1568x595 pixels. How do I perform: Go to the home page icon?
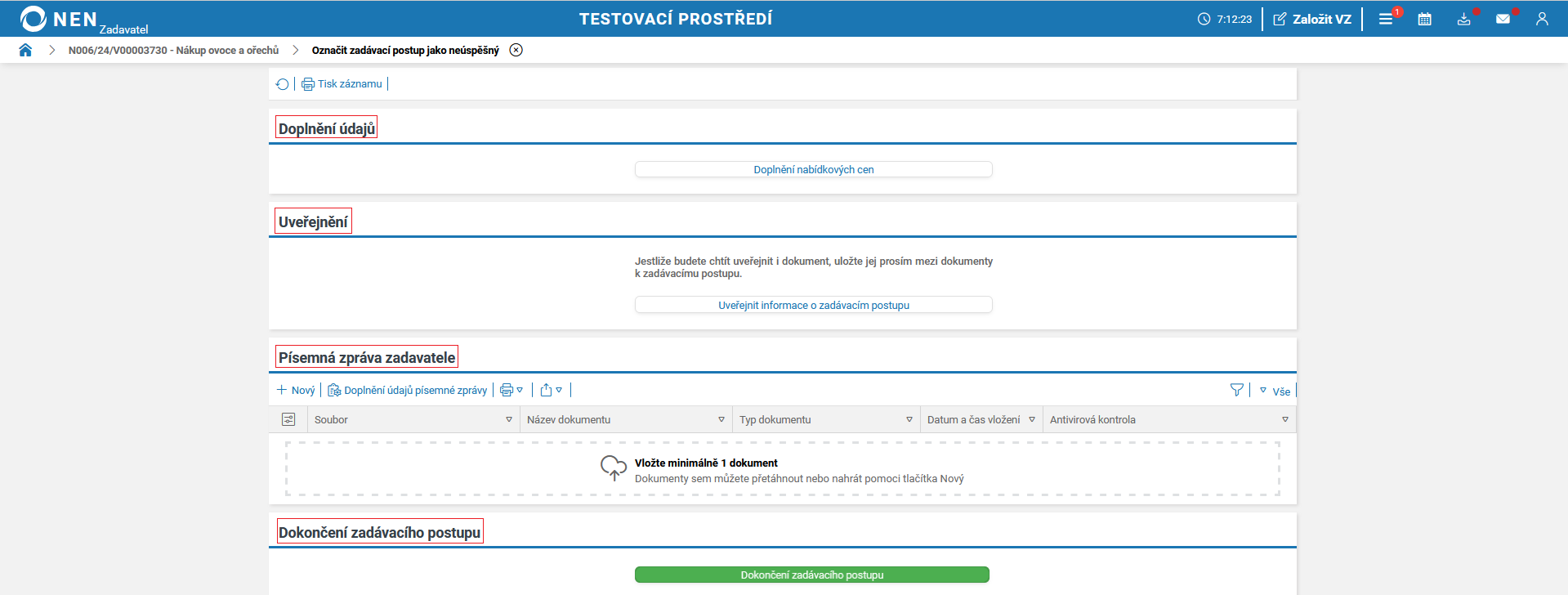25,50
